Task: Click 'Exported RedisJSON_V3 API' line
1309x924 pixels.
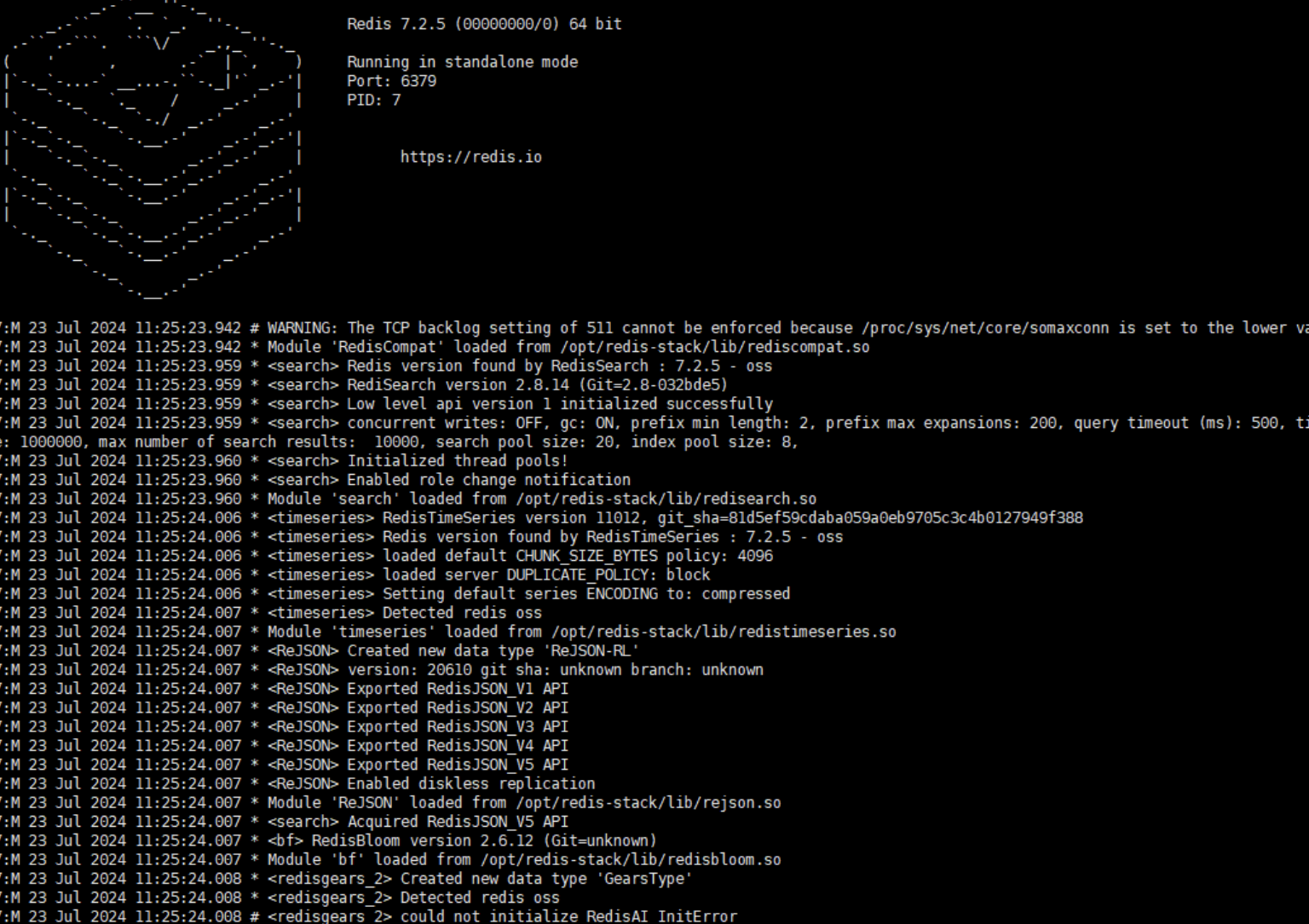Action: (x=284, y=726)
